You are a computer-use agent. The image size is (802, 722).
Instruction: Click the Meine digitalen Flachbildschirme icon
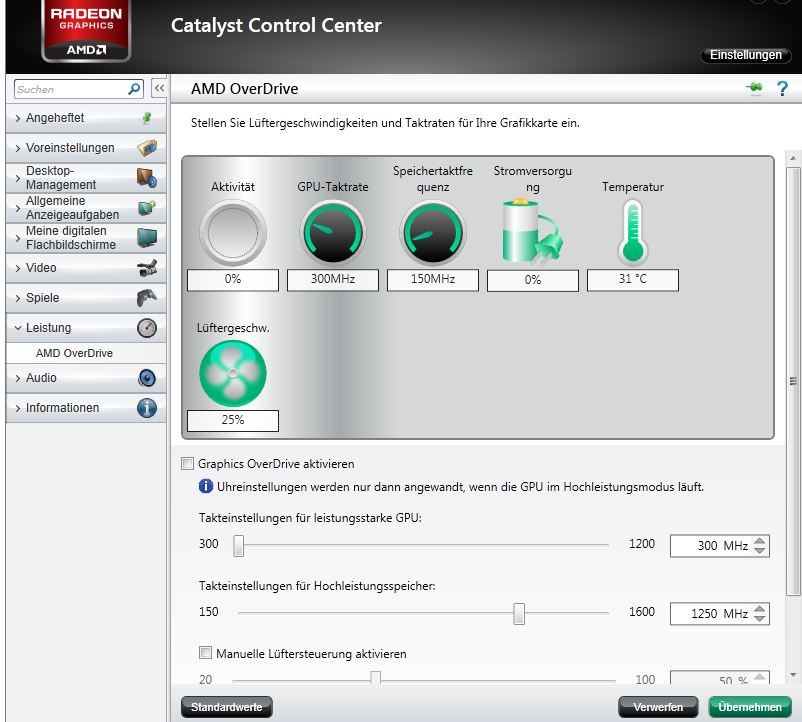[x=147, y=238]
